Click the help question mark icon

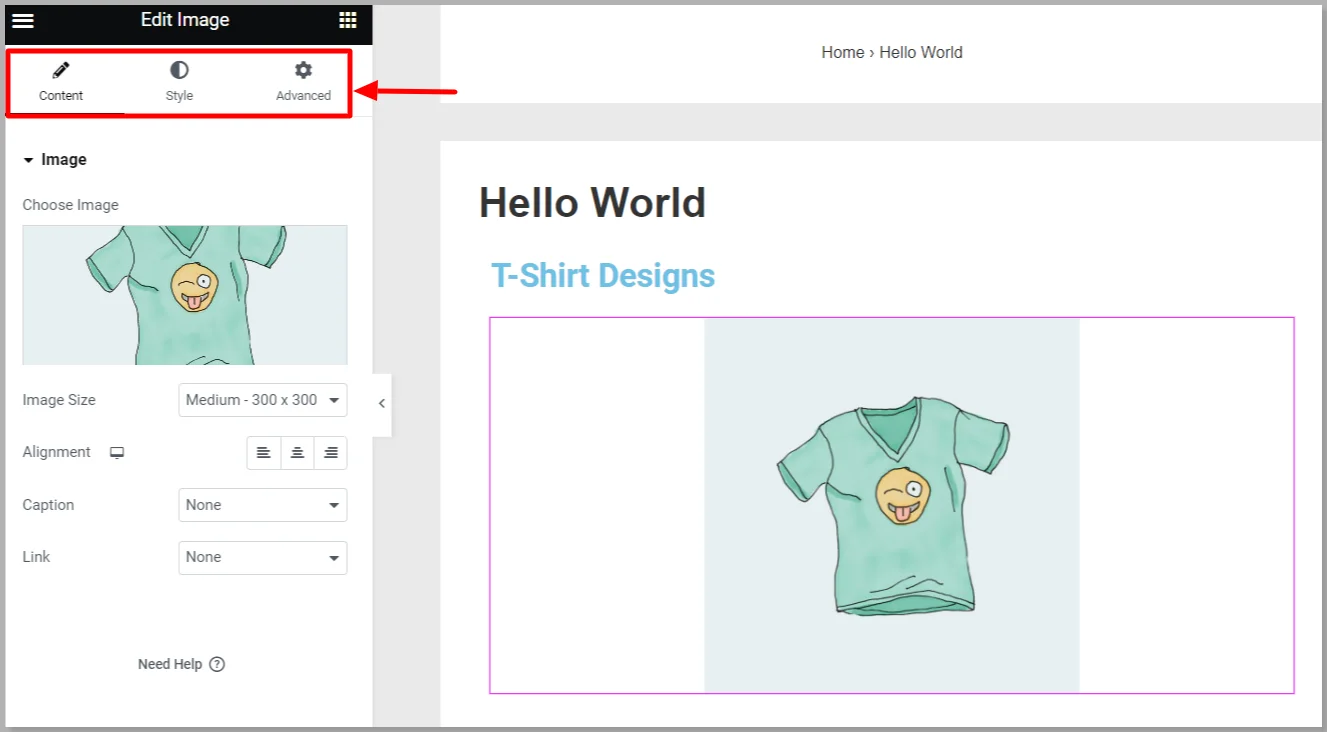coord(217,664)
